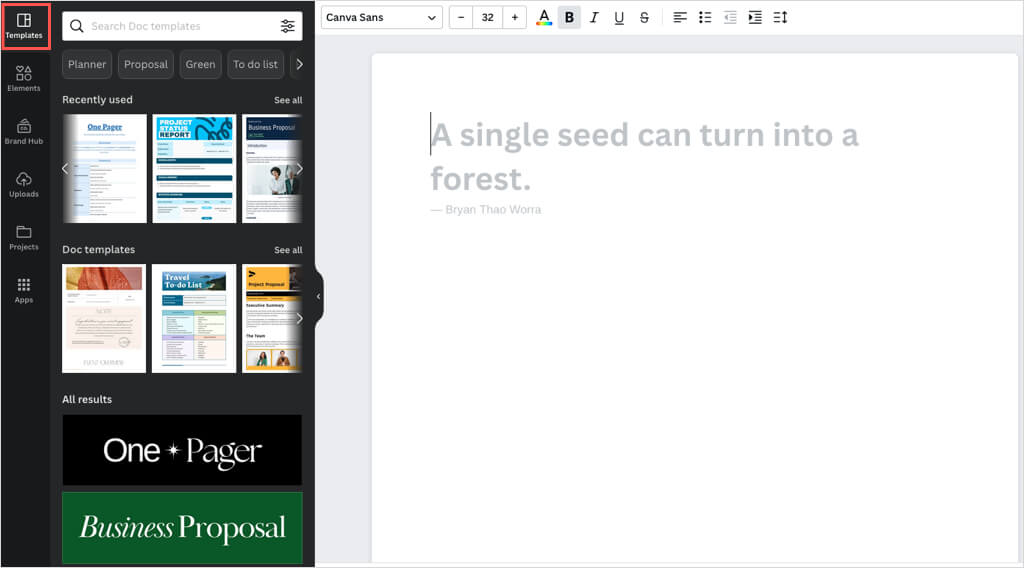Screen dimensions: 1024x568
Task: Toggle strikethrough formatting
Action: click(x=644, y=18)
